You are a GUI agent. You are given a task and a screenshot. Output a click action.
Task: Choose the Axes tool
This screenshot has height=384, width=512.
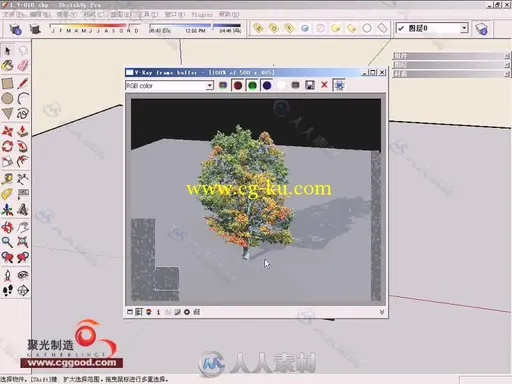click(7, 210)
